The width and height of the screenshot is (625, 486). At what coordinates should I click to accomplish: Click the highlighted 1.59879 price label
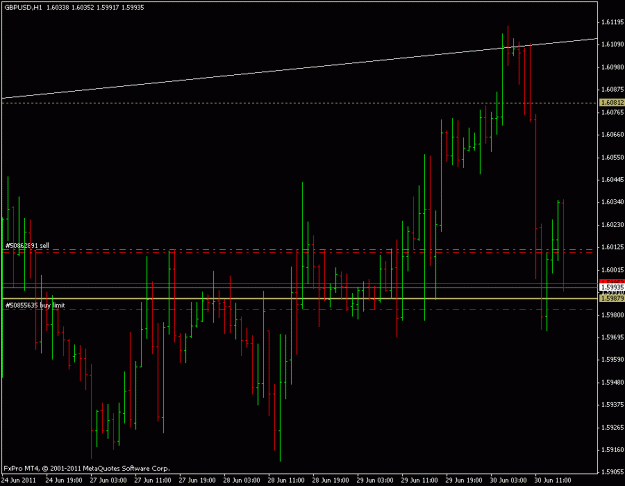pos(612,298)
